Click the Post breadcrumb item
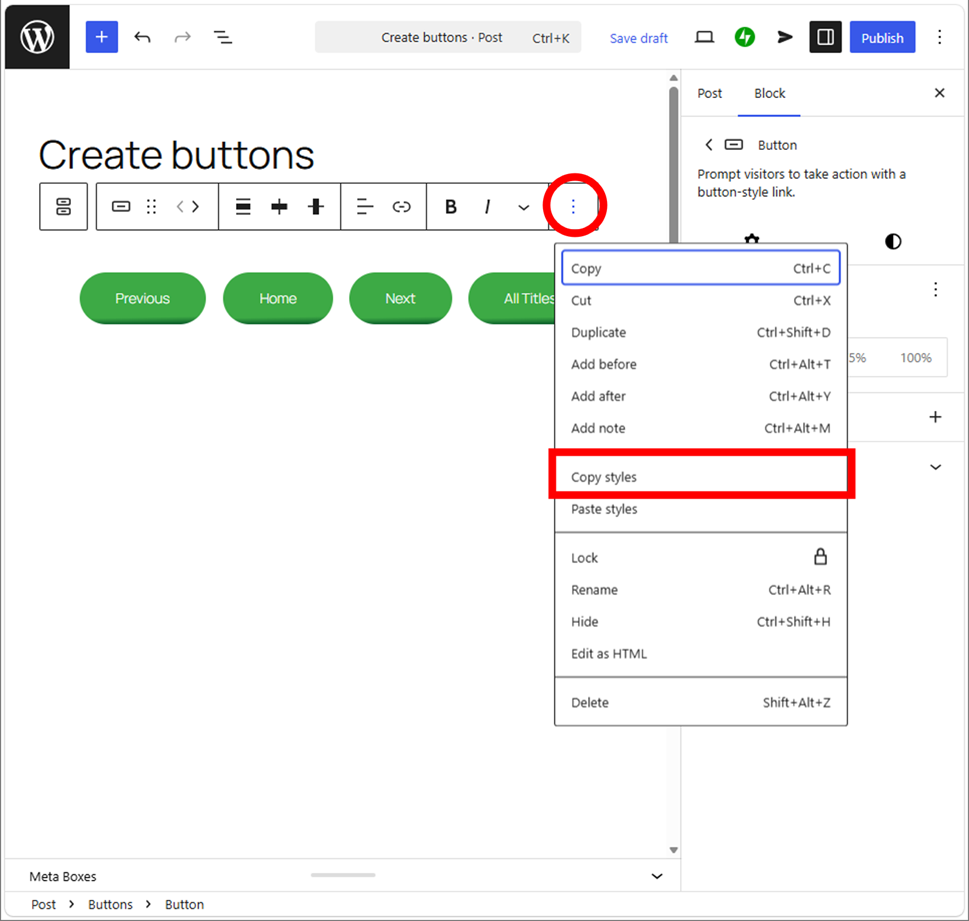 point(43,904)
